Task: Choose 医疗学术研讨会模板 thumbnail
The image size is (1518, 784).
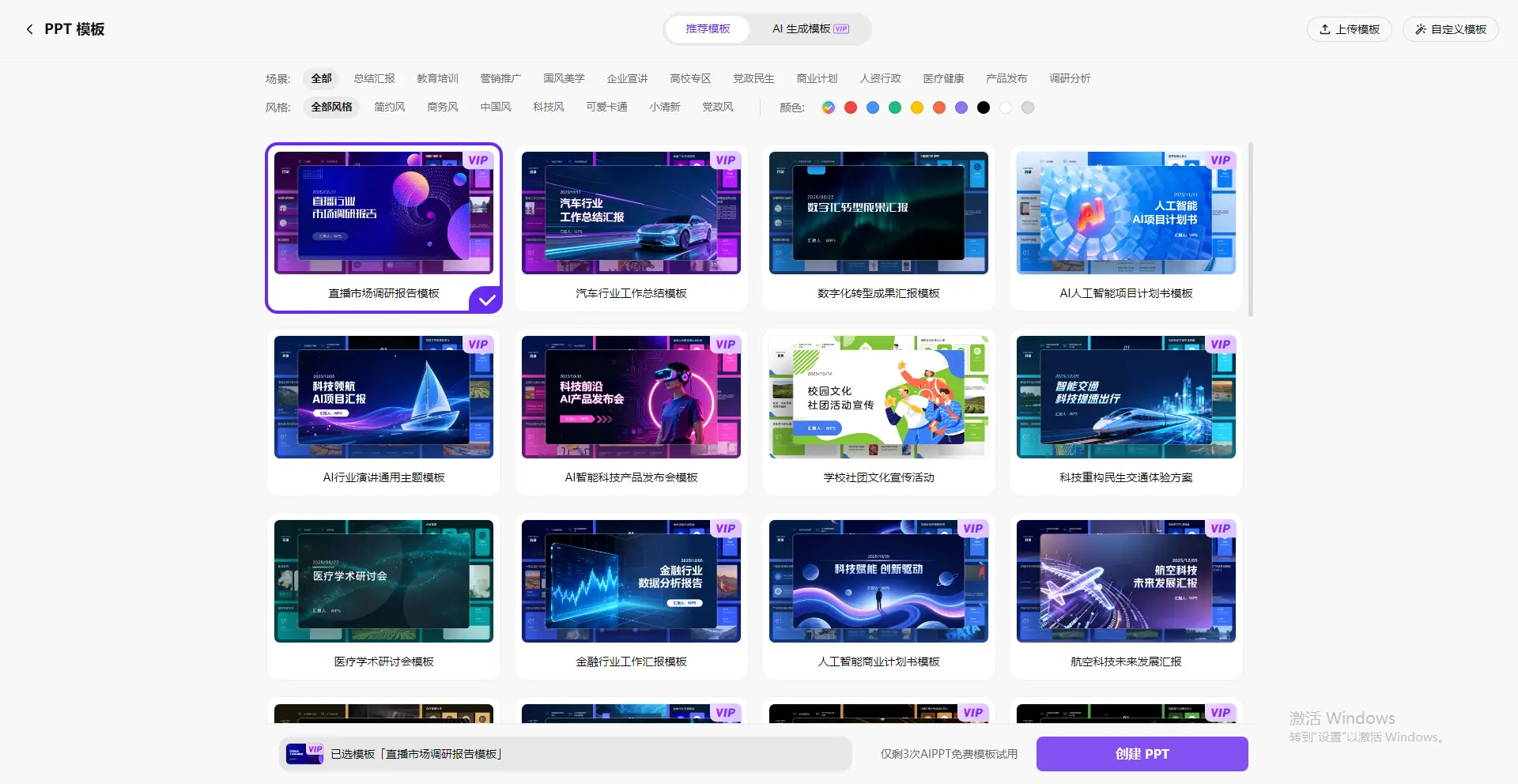Action: tap(383, 582)
